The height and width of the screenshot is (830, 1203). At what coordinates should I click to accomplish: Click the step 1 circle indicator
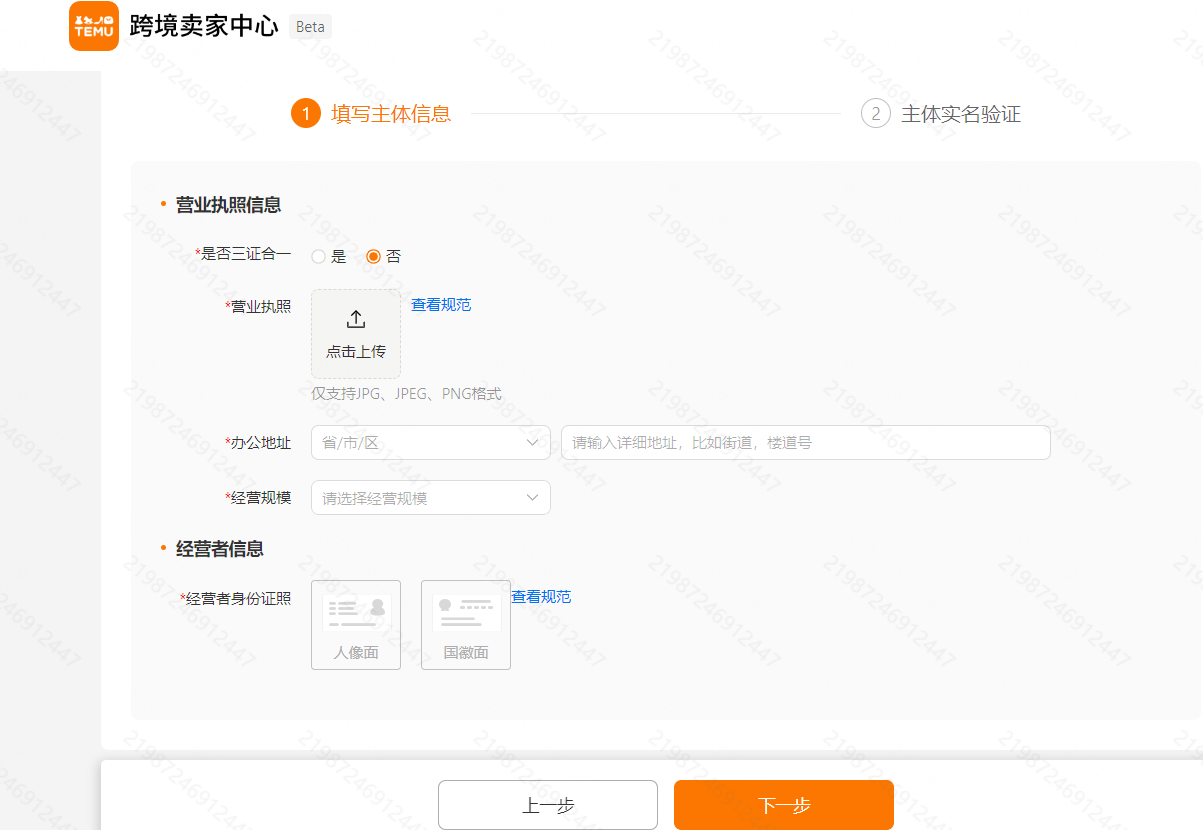[x=306, y=114]
